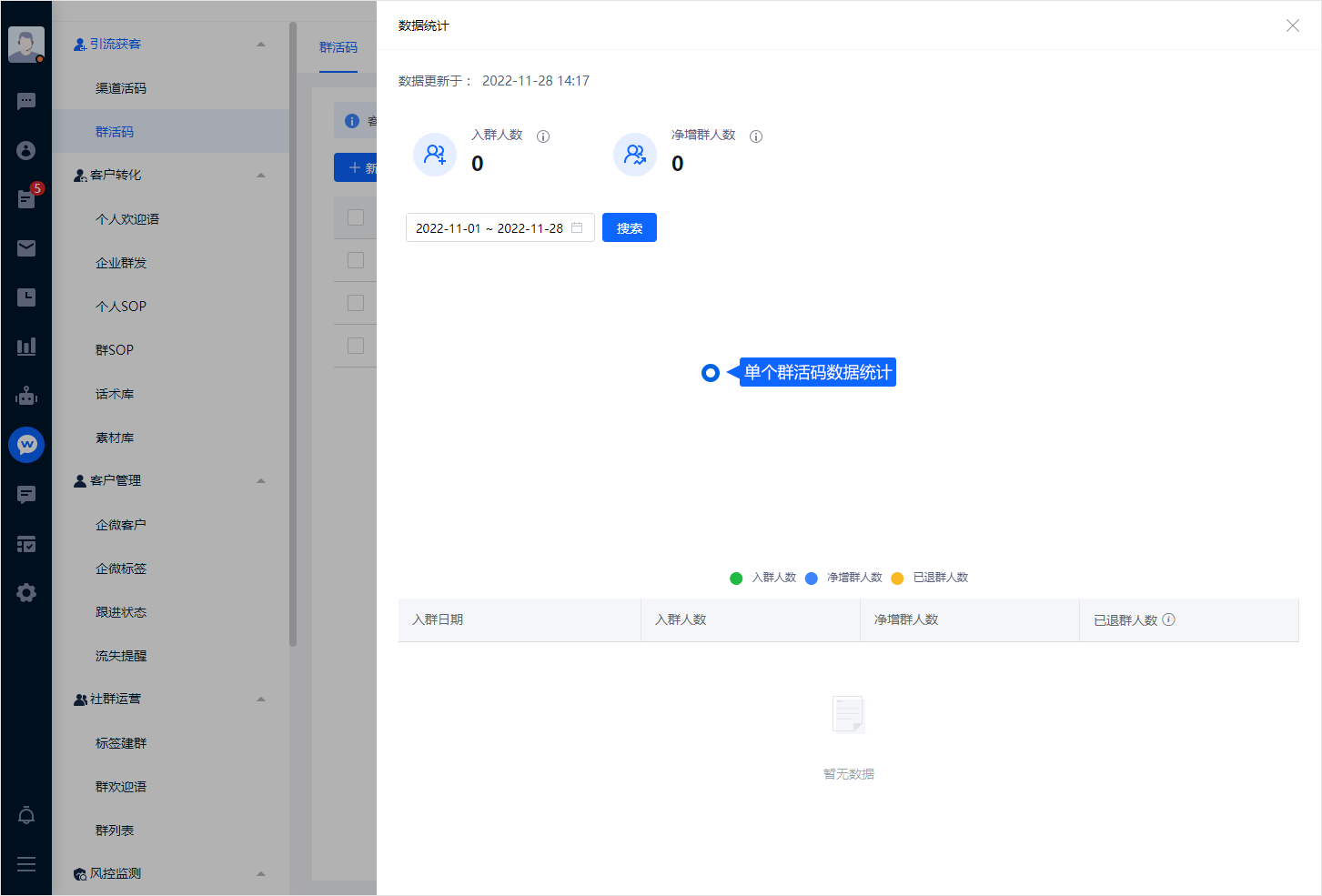The image size is (1322, 896).
Task: Toggle green 入群人数 legend swatch
Action: pyautogui.click(x=736, y=578)
